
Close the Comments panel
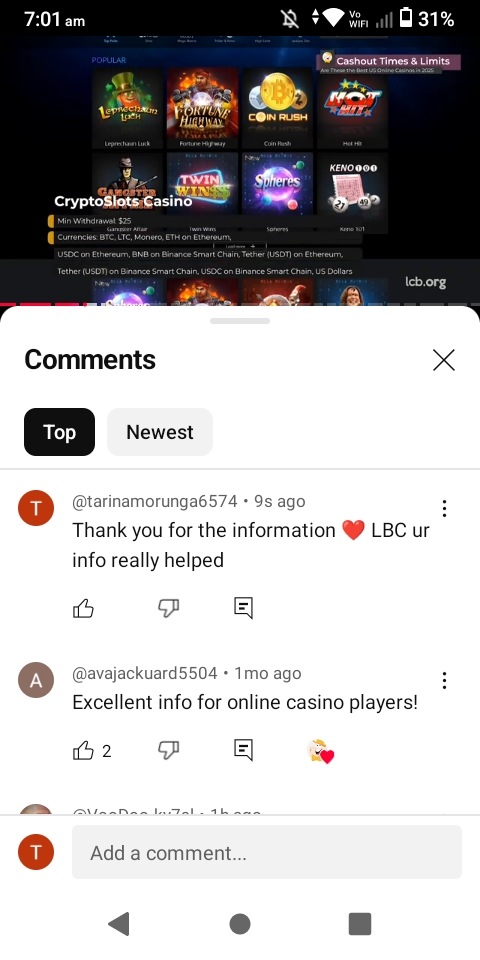(x=444, y=360)
